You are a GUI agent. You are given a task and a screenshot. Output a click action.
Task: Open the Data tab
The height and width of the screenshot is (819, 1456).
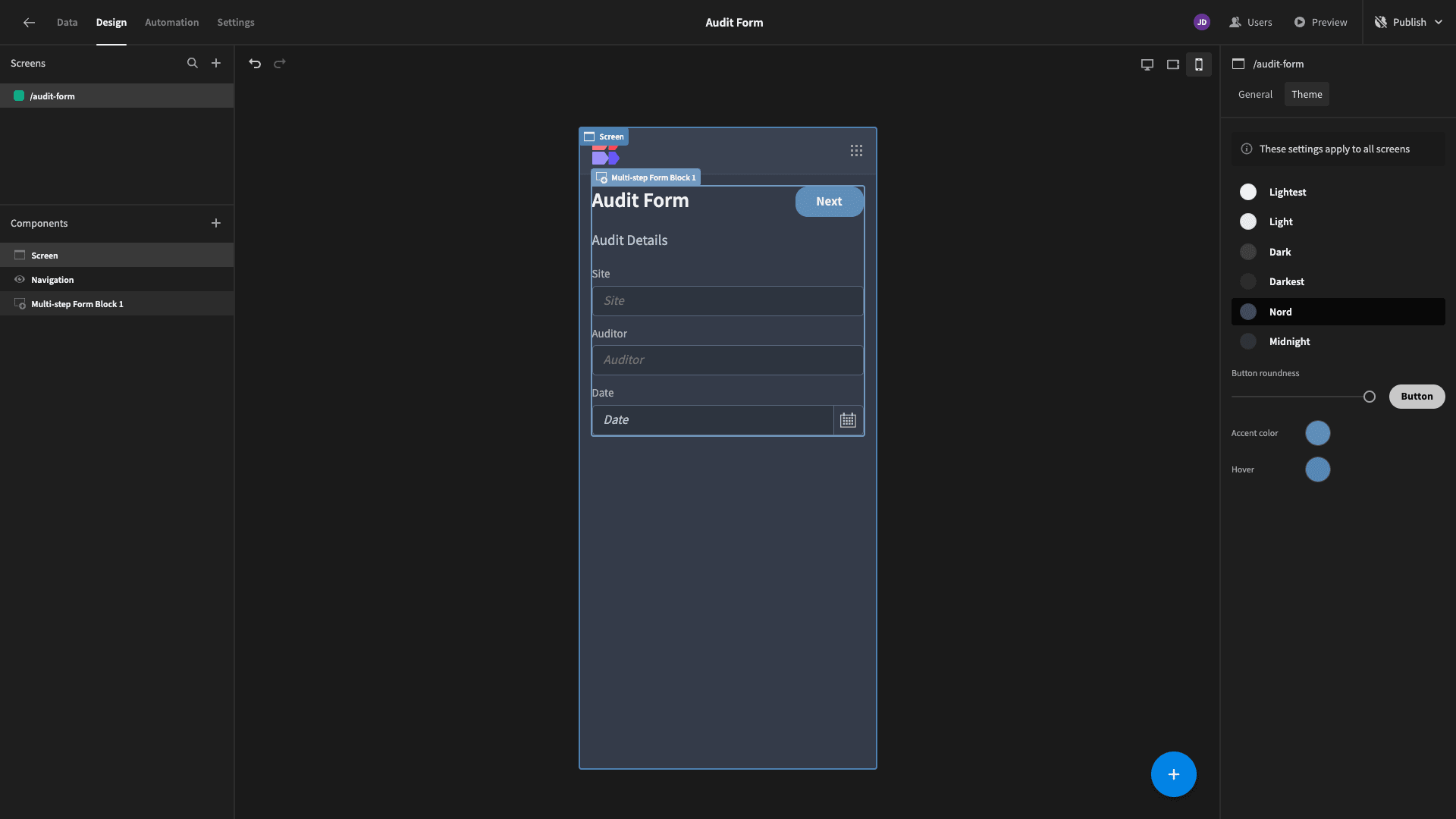pos(67,23)
